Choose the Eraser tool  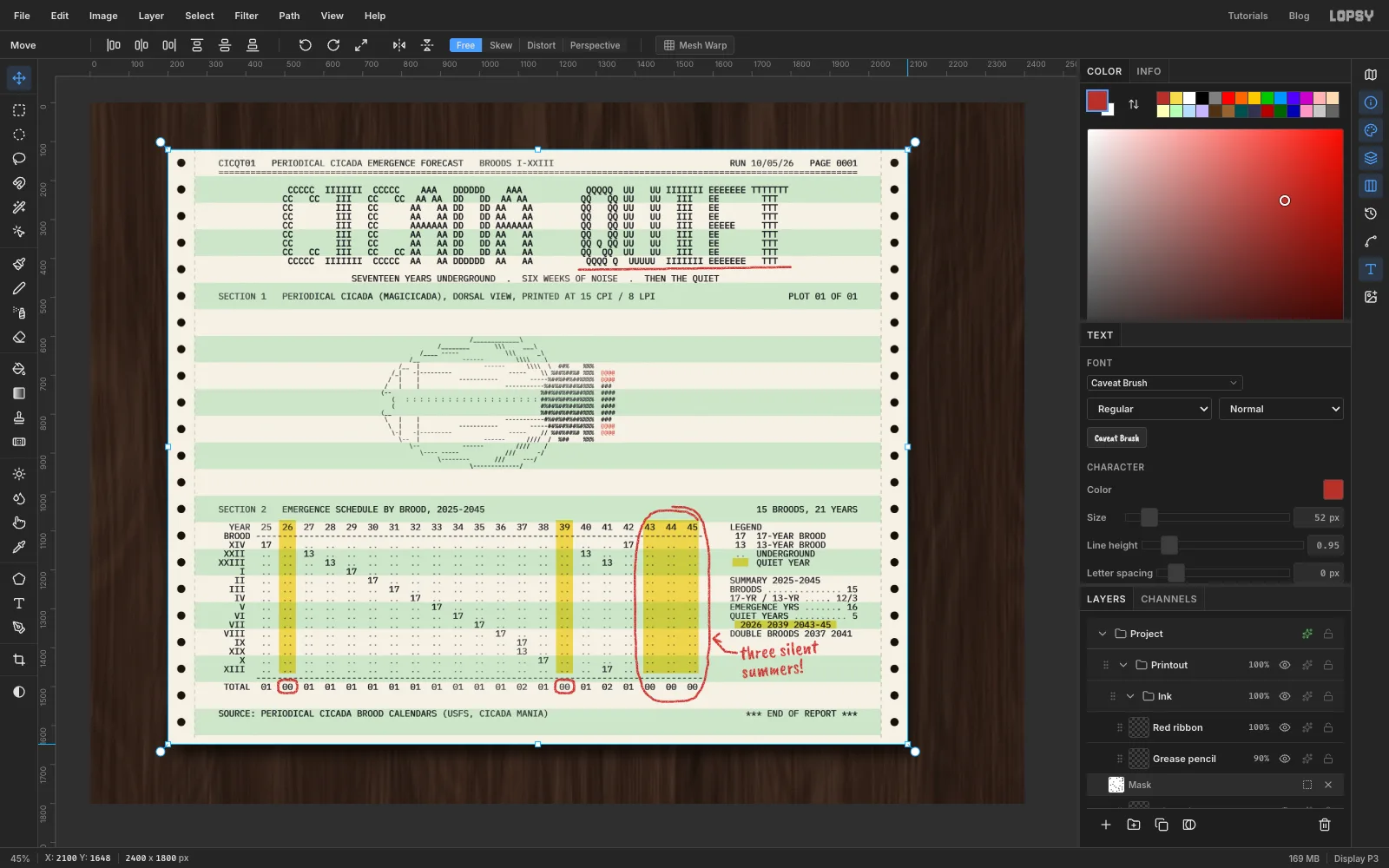click(19, 337)
